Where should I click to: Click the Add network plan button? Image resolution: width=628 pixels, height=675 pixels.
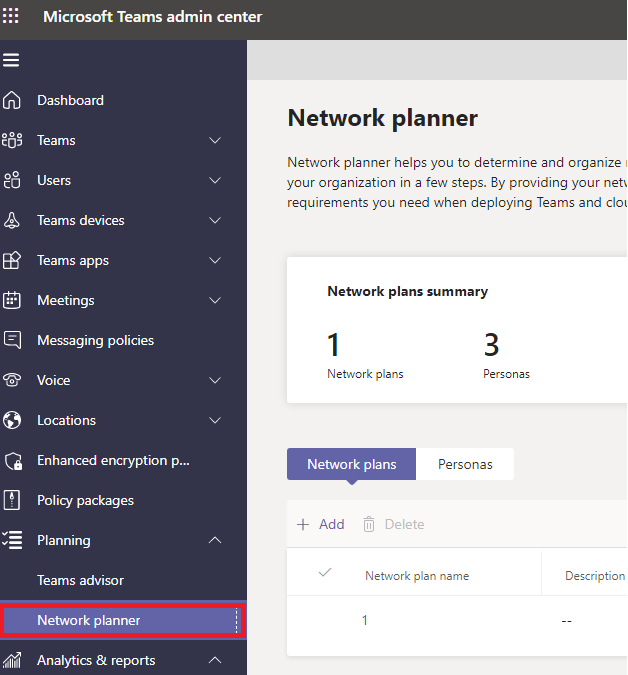pos(321,524)
